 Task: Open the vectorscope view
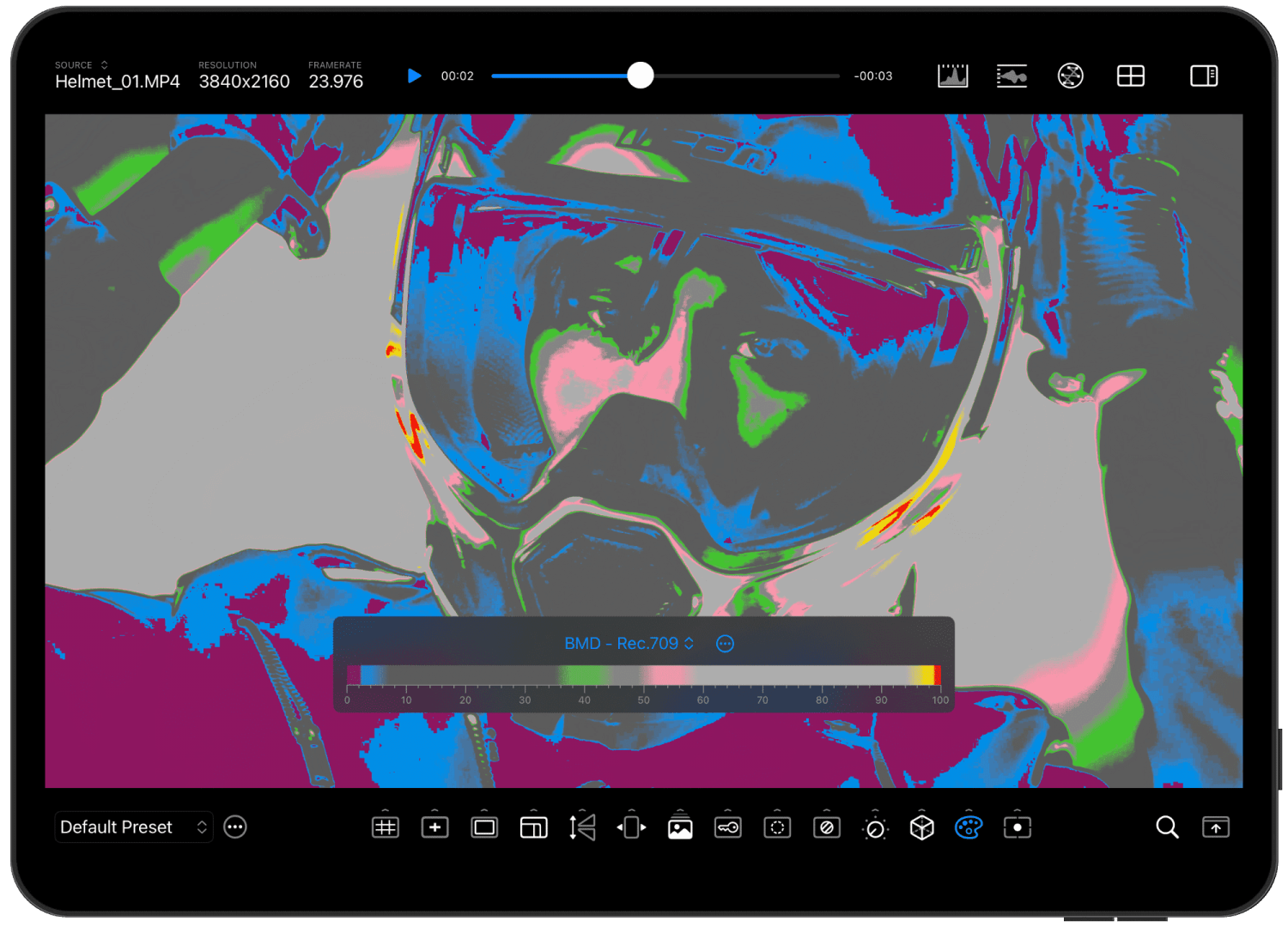[x=1070, y=76]
